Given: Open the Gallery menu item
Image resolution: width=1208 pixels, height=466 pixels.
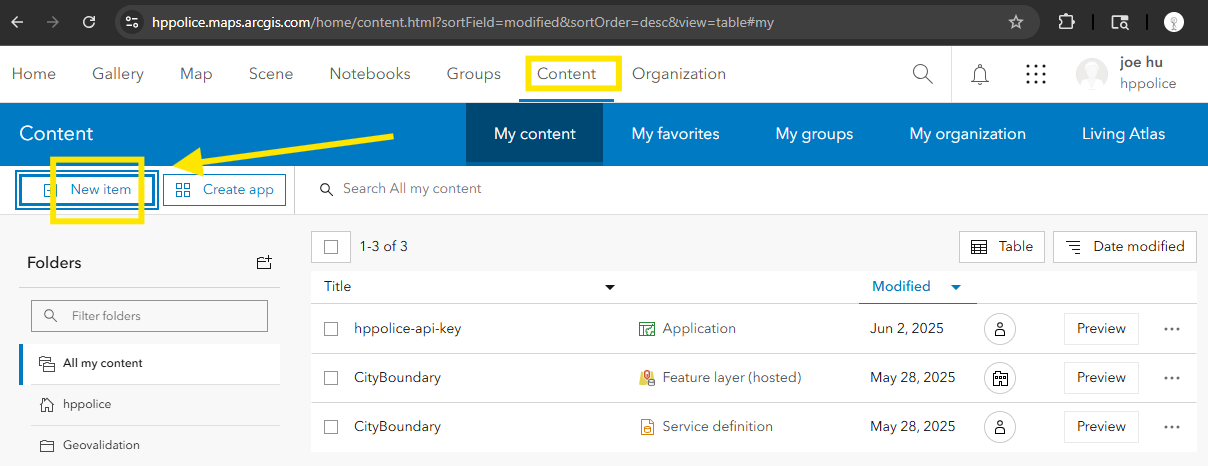Looking at the screenshot, I should 118,74.
